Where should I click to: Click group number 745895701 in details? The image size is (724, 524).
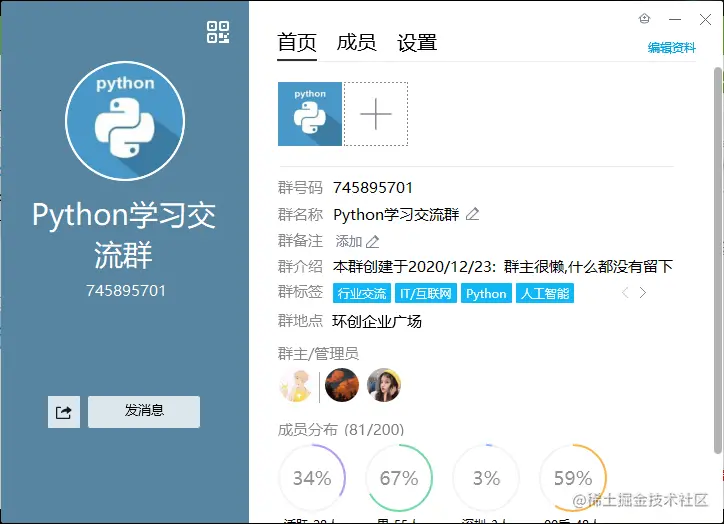point(373,188)
